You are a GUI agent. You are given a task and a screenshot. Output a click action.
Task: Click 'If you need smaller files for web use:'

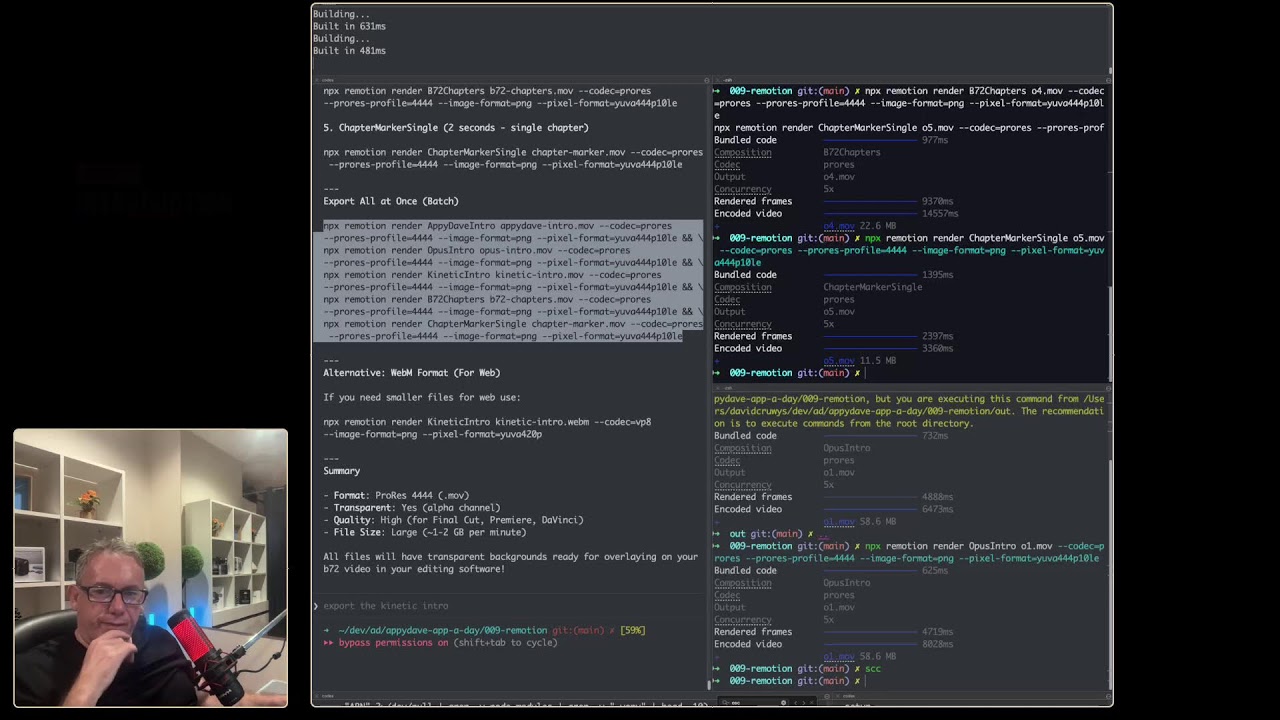(x=421, y=398)
